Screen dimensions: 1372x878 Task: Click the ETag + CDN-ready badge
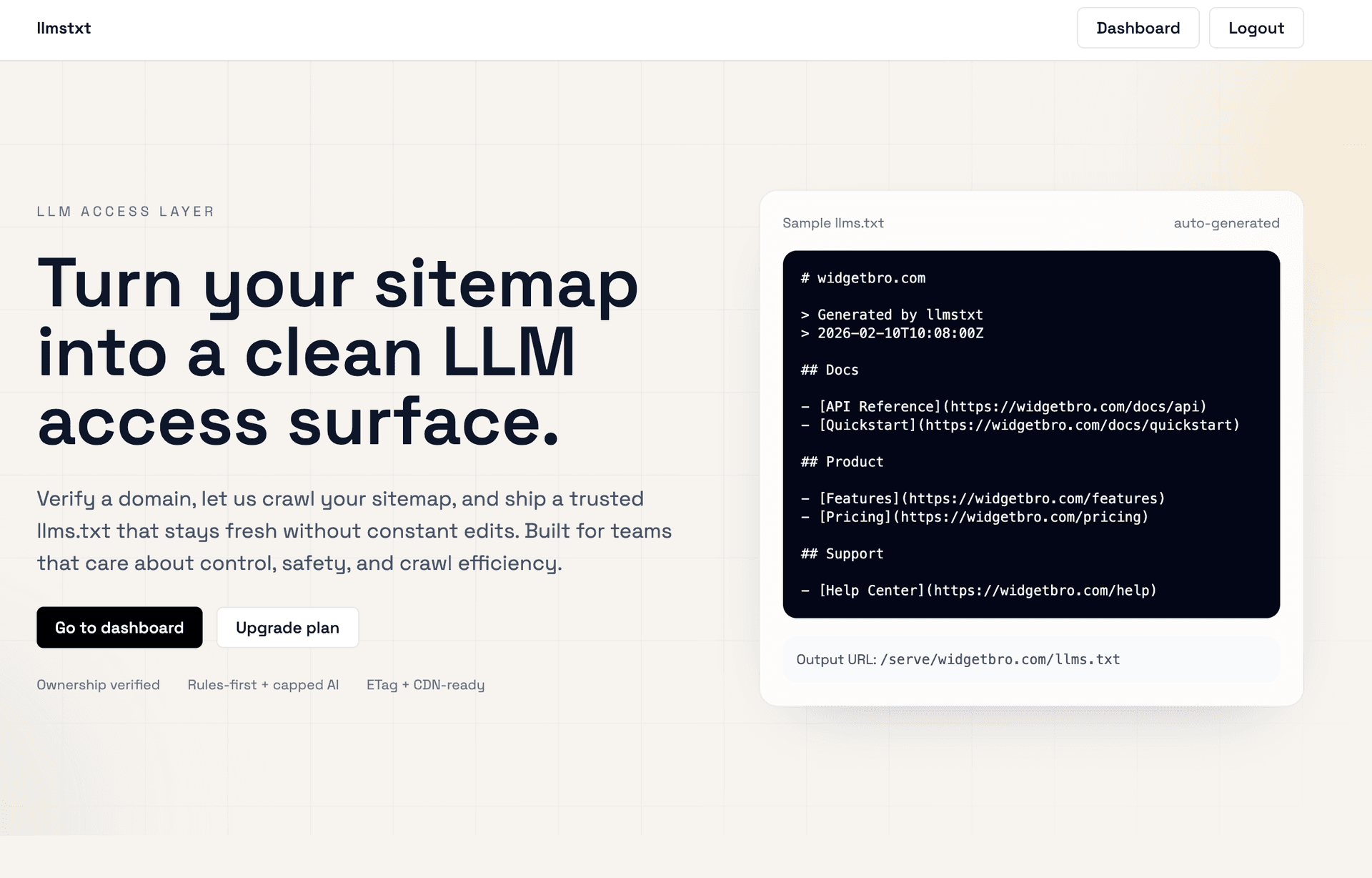coord(425,684)
